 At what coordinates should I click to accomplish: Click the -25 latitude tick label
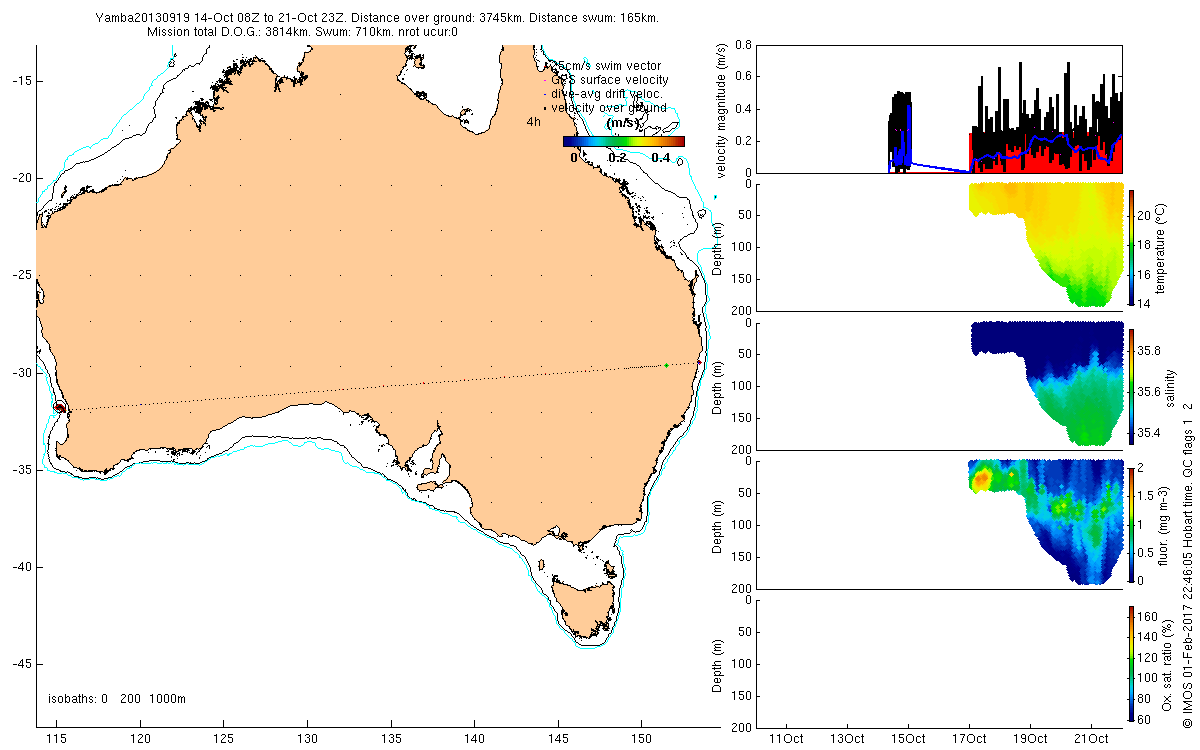(22, 275)
